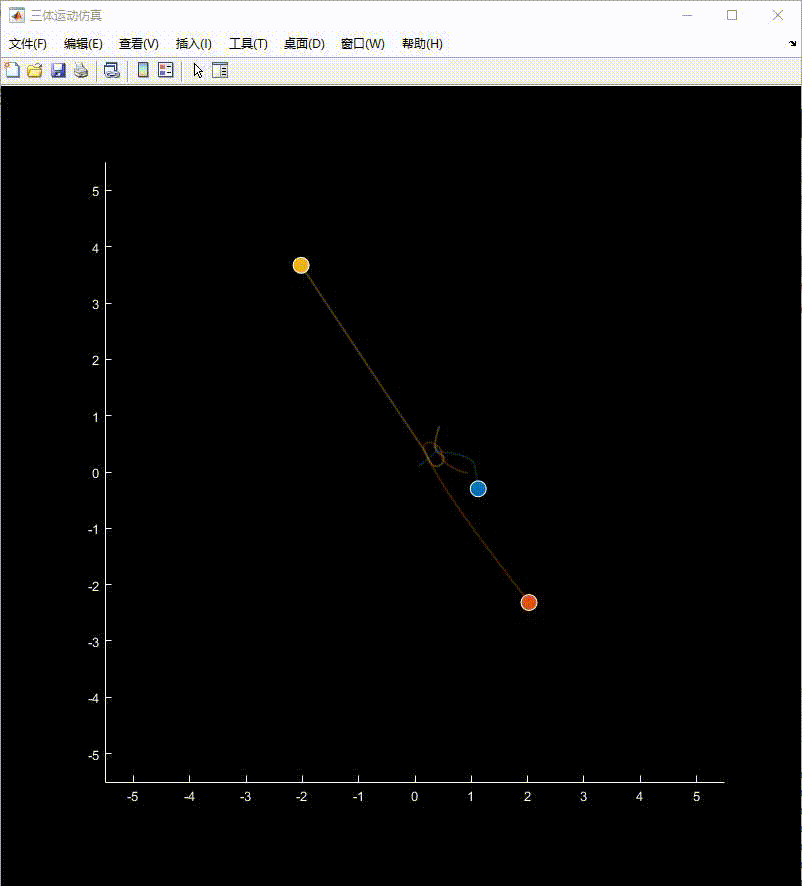Click the Link Plot toolbar icon

[x=111, y=70]
